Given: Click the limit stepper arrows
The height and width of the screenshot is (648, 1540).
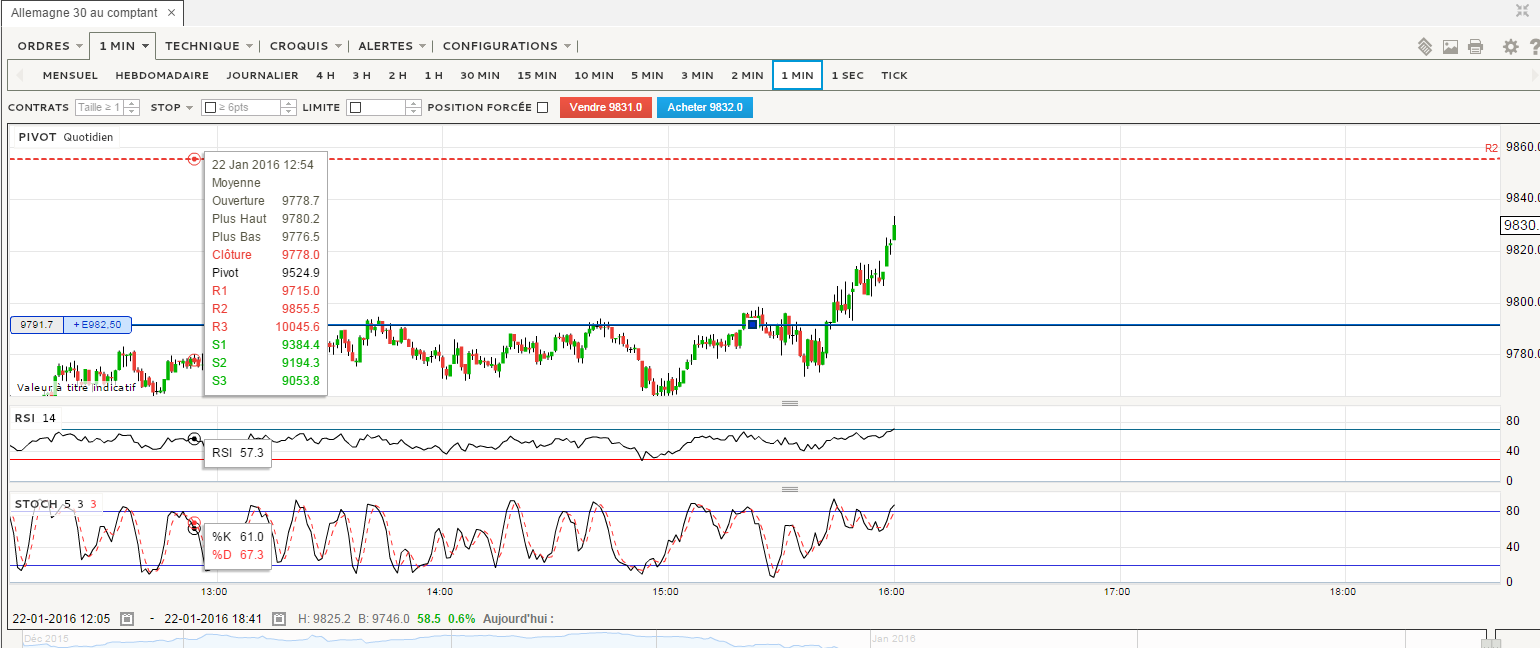Looking at the screenshot, I should click(x=412, y=107).
